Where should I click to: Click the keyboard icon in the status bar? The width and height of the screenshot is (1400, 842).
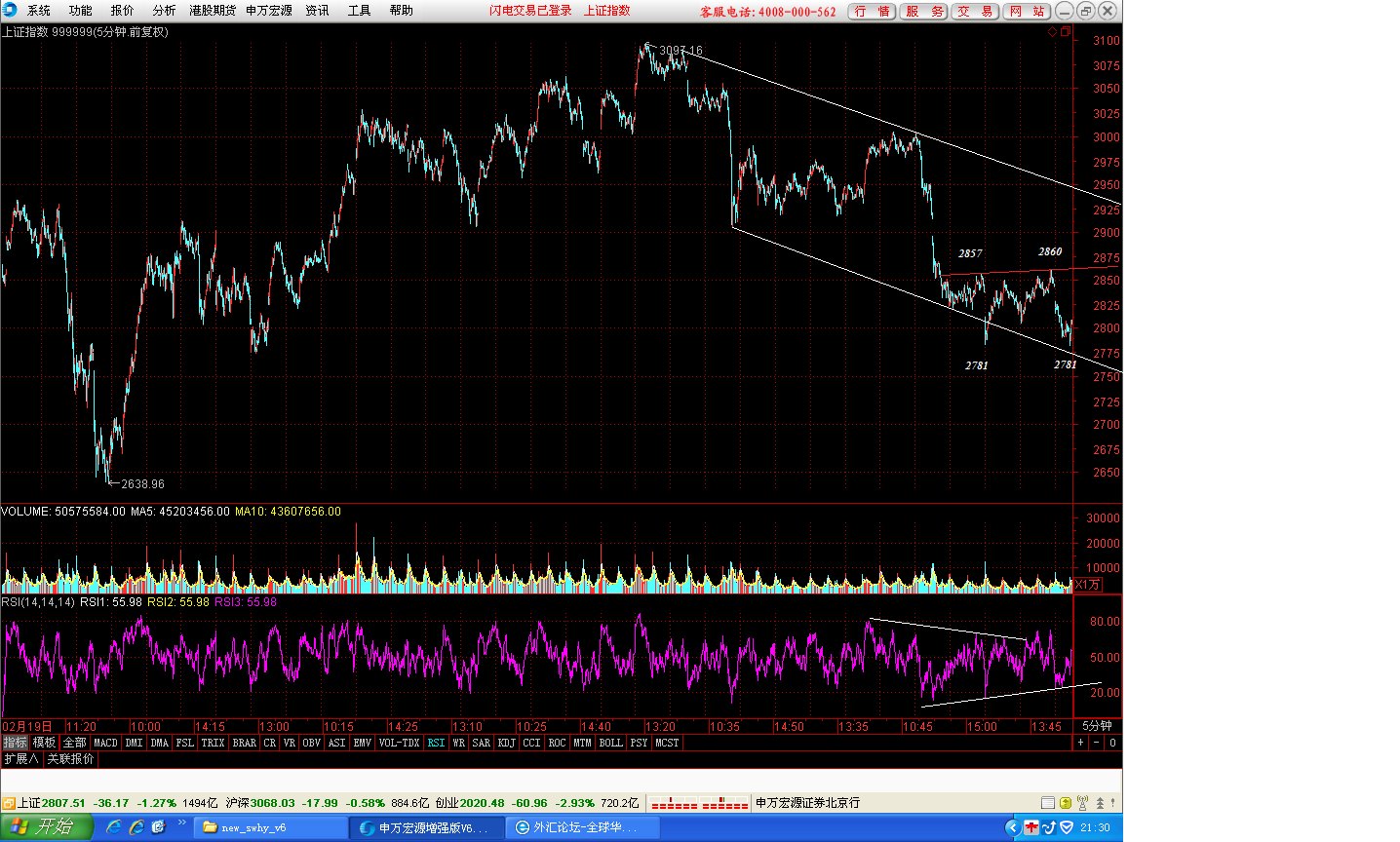coord(1048,803)
